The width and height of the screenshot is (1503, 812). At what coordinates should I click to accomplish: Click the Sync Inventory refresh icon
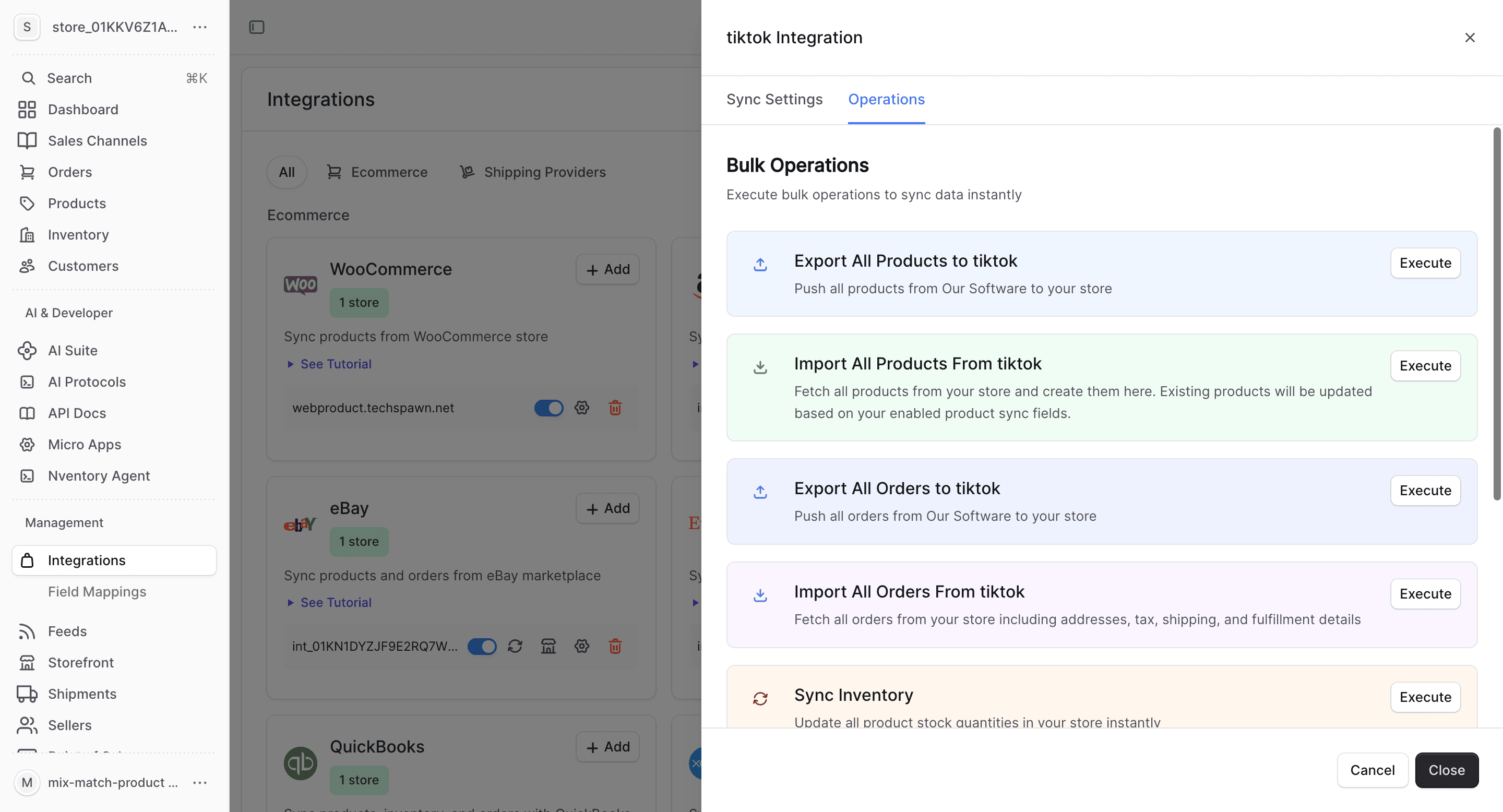click(760, 698)
